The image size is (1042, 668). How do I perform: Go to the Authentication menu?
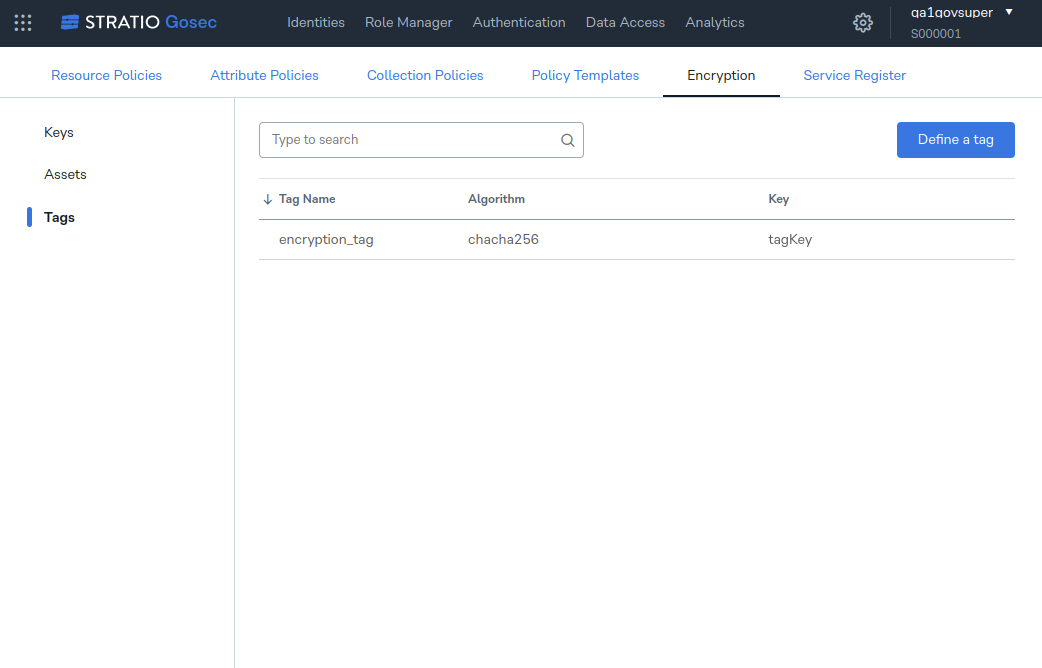pos(519,22)
